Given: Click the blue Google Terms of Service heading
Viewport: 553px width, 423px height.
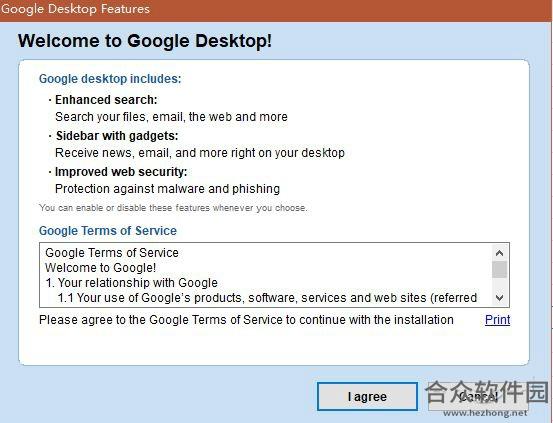Looking at the screenshot, I should pos(108,231).
